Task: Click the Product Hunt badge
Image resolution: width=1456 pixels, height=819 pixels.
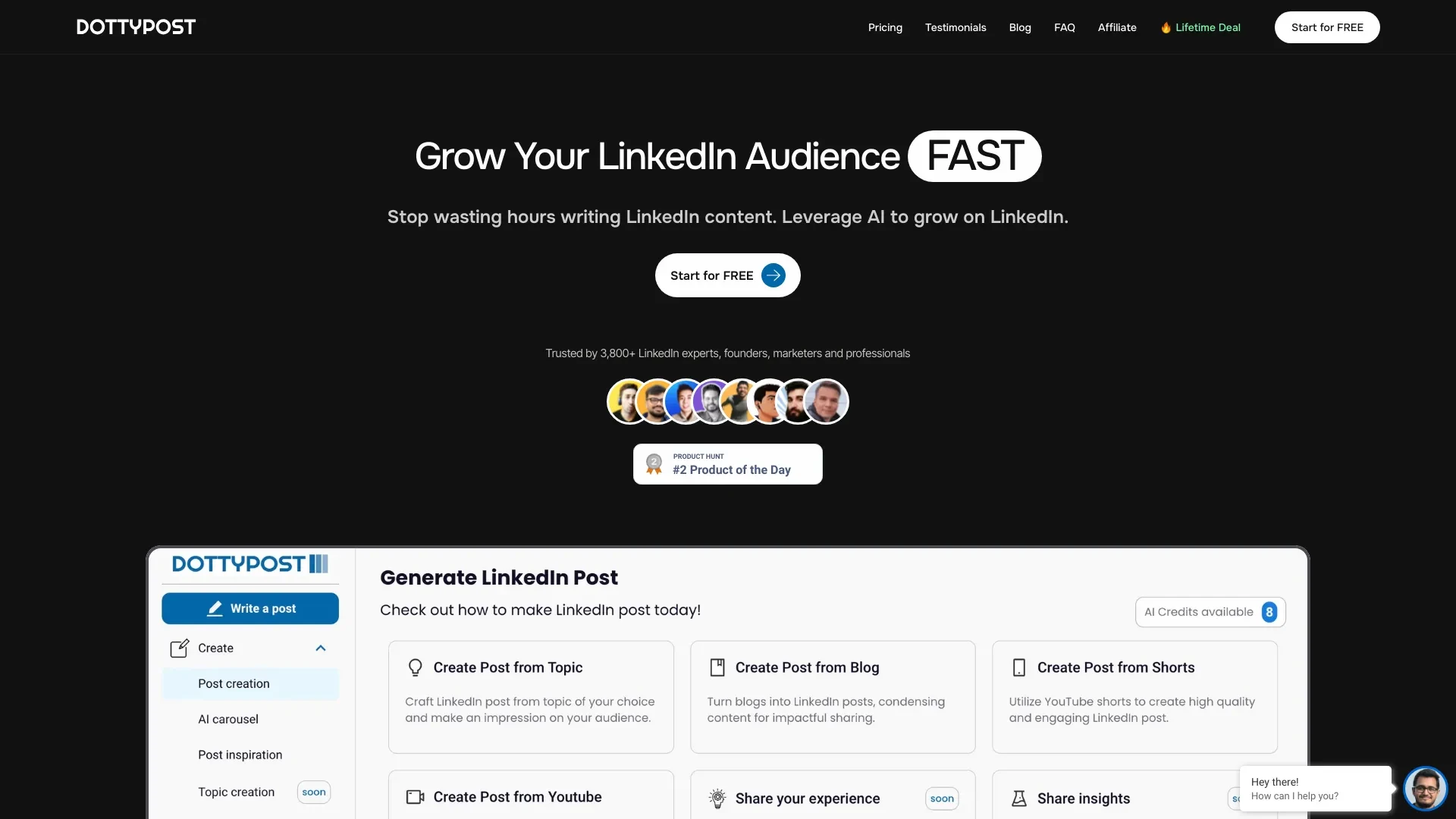Action: (727, 464)
